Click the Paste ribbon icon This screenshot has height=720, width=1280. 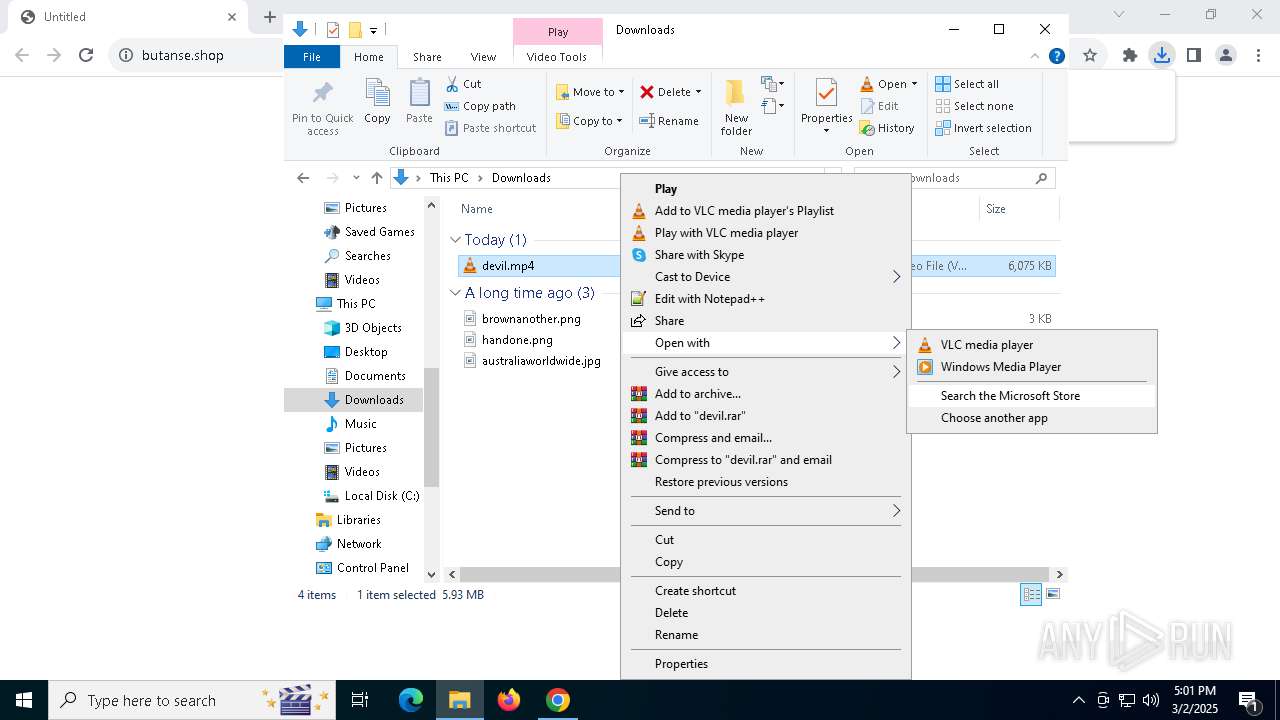[x=419, y=93]
